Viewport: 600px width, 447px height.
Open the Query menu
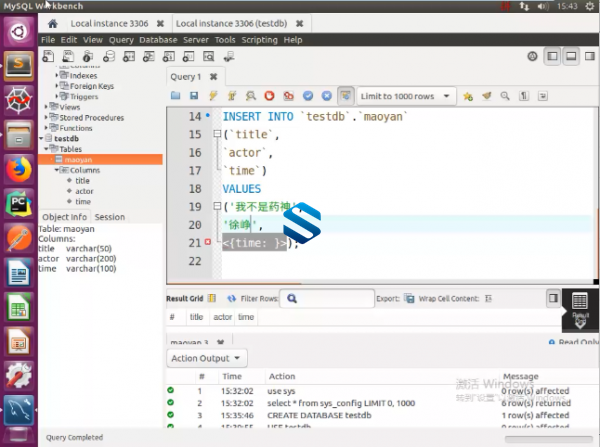point(121,40)
